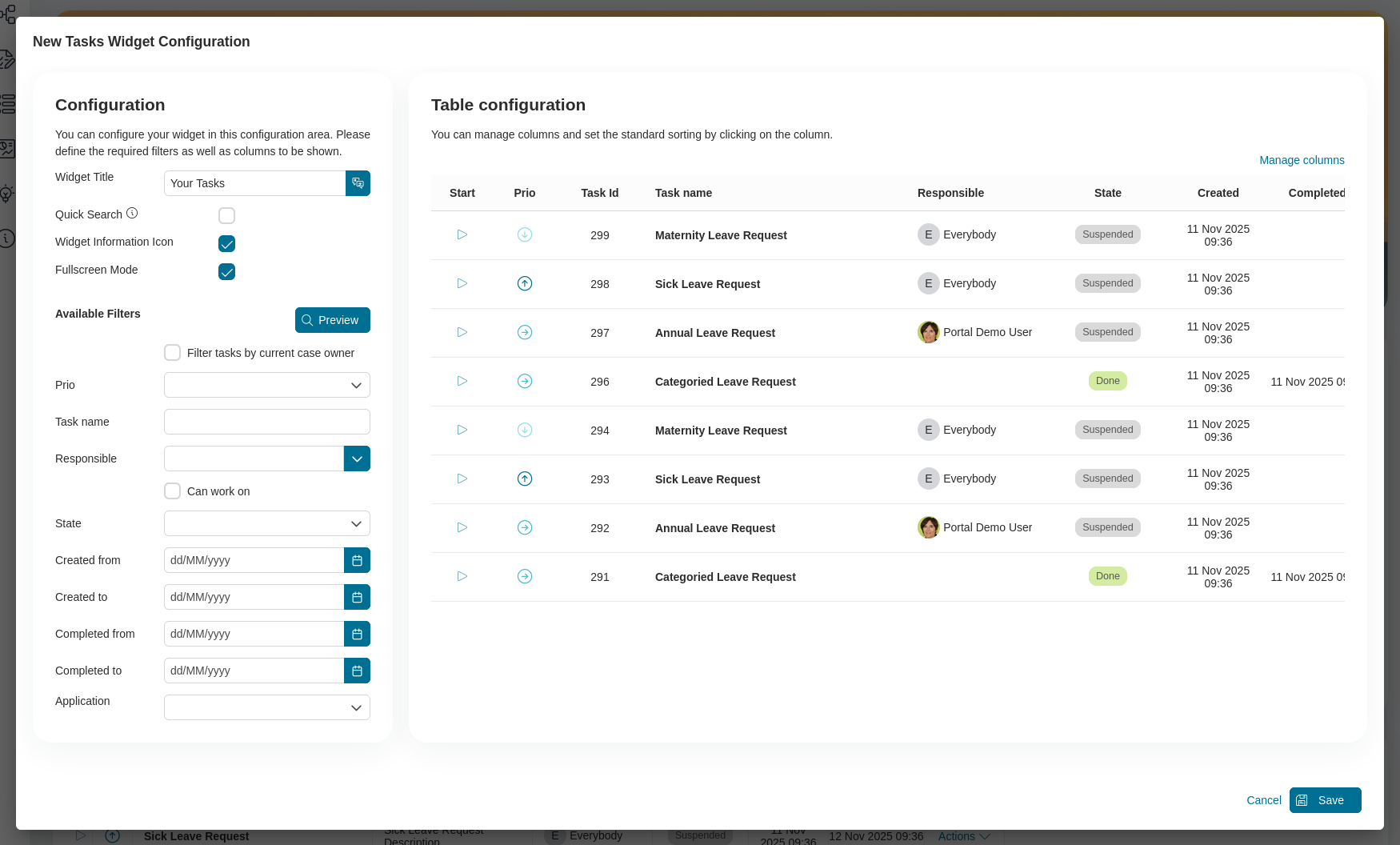Check Filter tasks by current case owner
This screenshot has height=845, width=1400.
(x=172, y=352)
